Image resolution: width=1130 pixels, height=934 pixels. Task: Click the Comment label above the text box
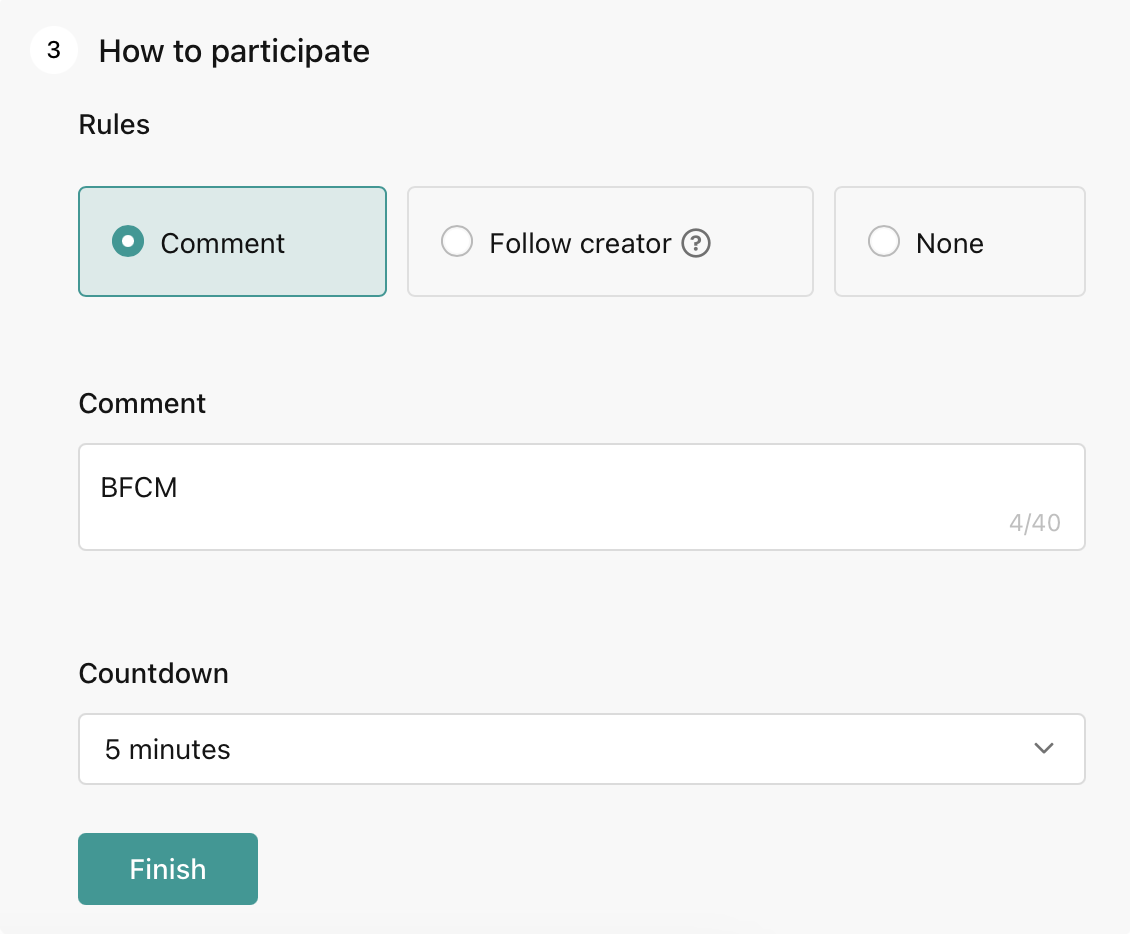click(142, 403)
